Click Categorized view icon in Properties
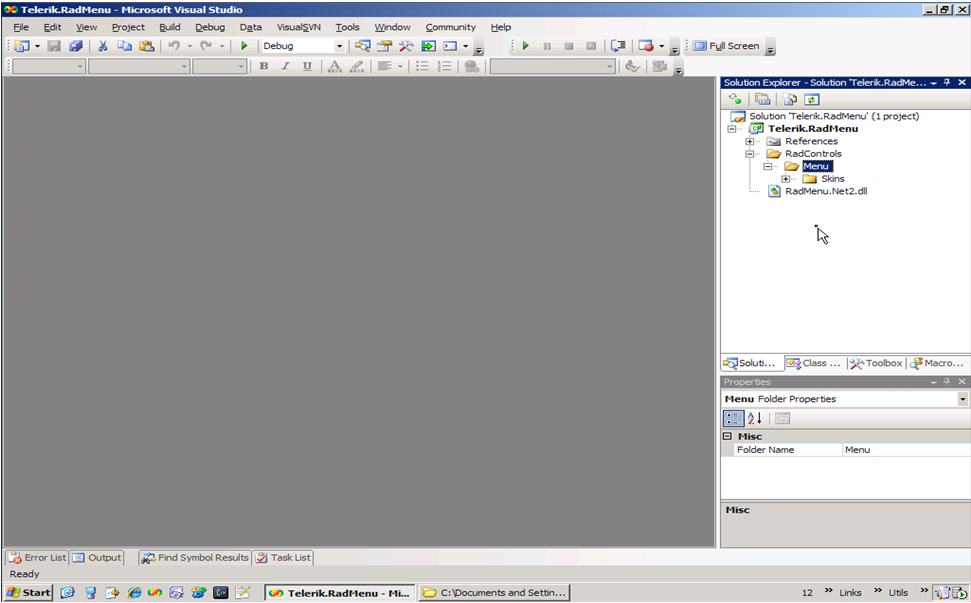Screen dimensions: 971x603 pyautogui.click(x=733, y=419)
